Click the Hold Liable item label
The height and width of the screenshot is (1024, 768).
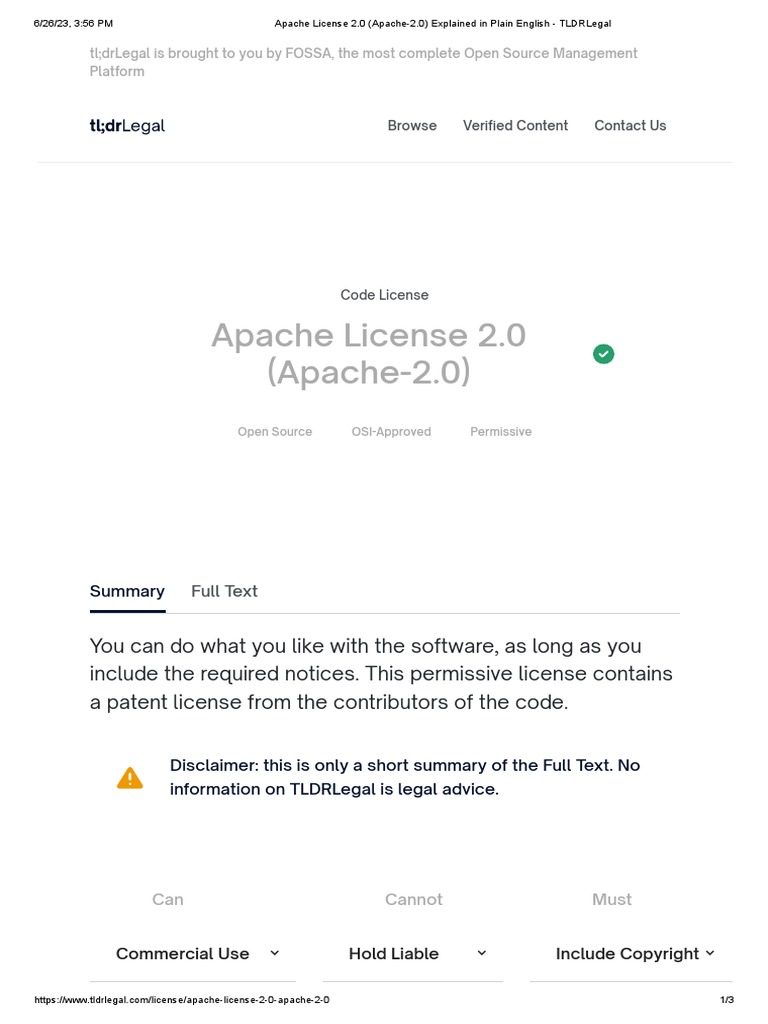point(394,954)
